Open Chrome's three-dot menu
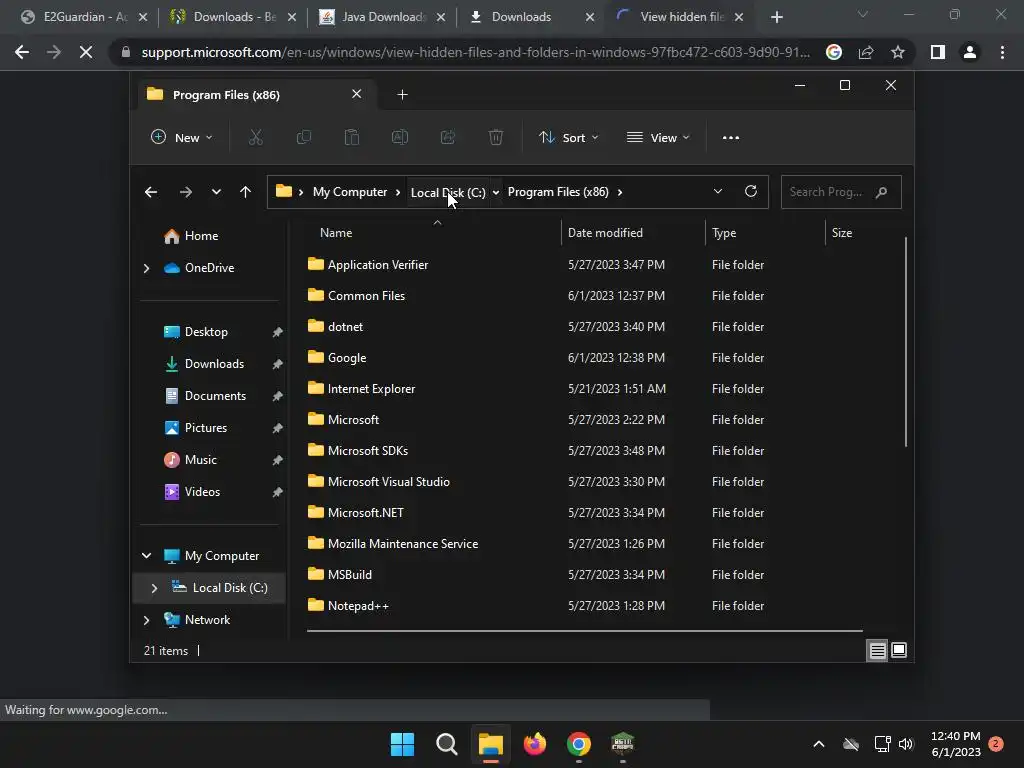 (1002, 52)
